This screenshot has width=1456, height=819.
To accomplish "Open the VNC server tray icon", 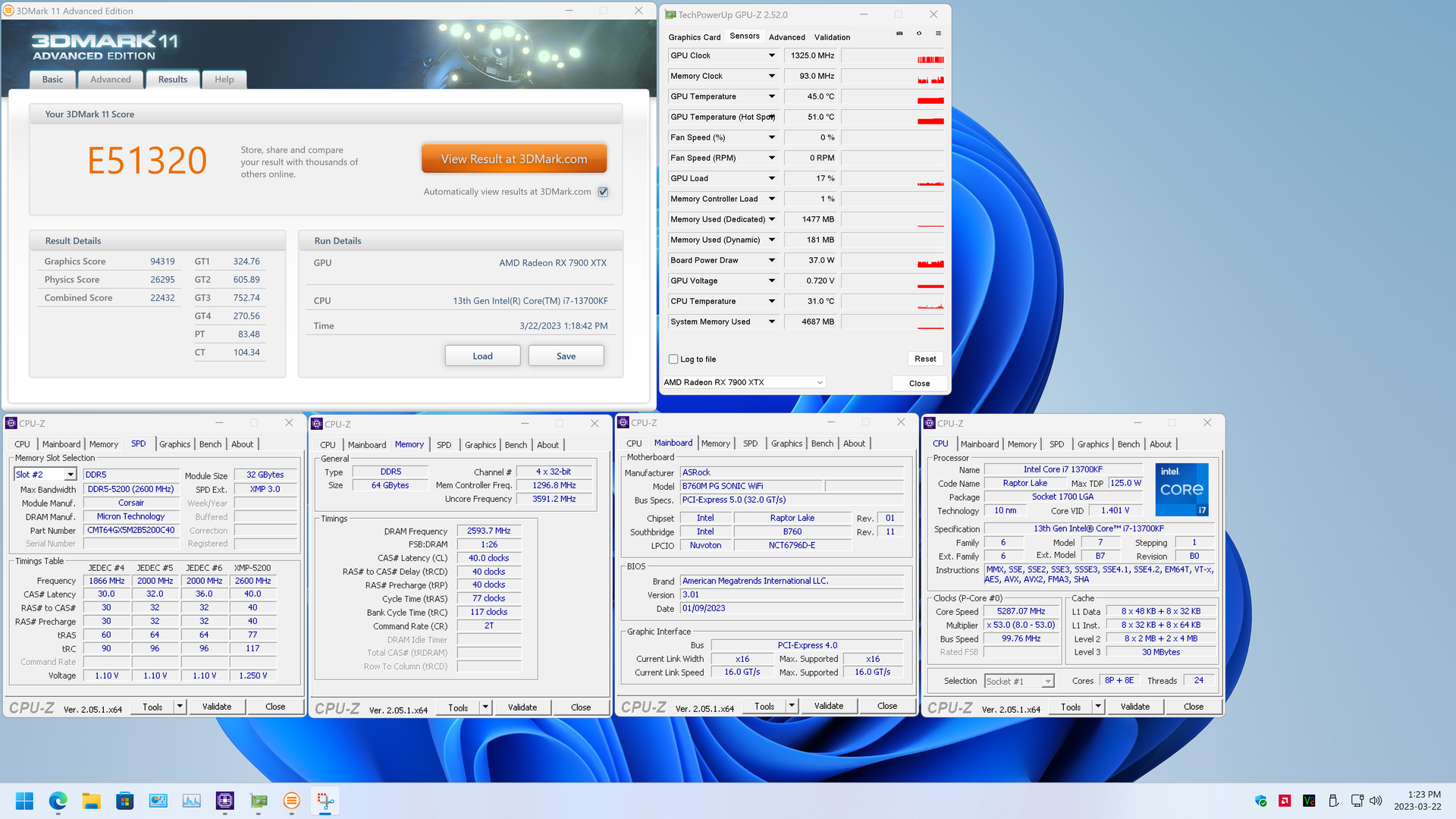I will point(1309,801).
